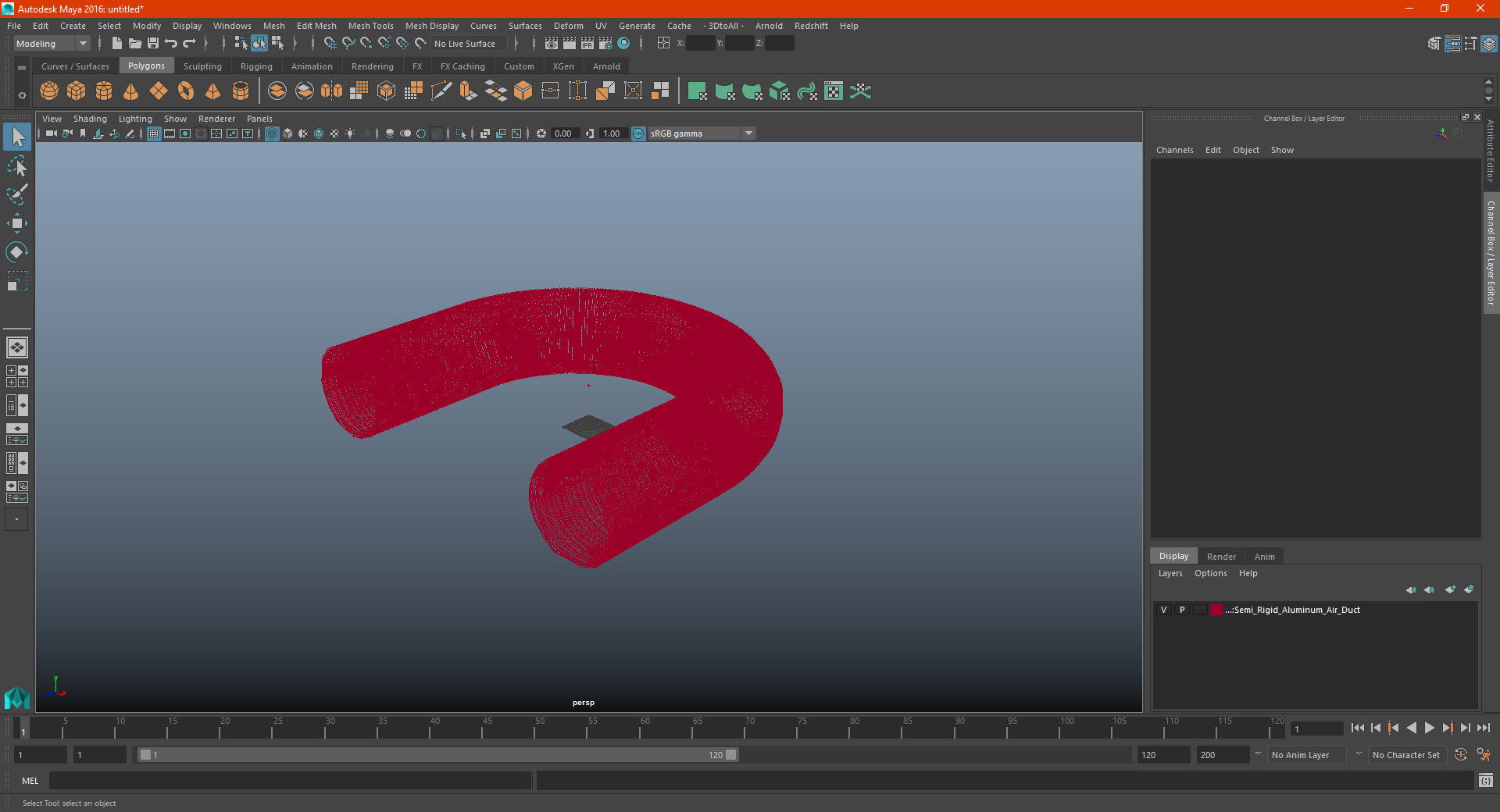Switch to the Sculpting shelf tab
Image resolution: width=1500 pixels, height=812 pixels.
[202, 66]
